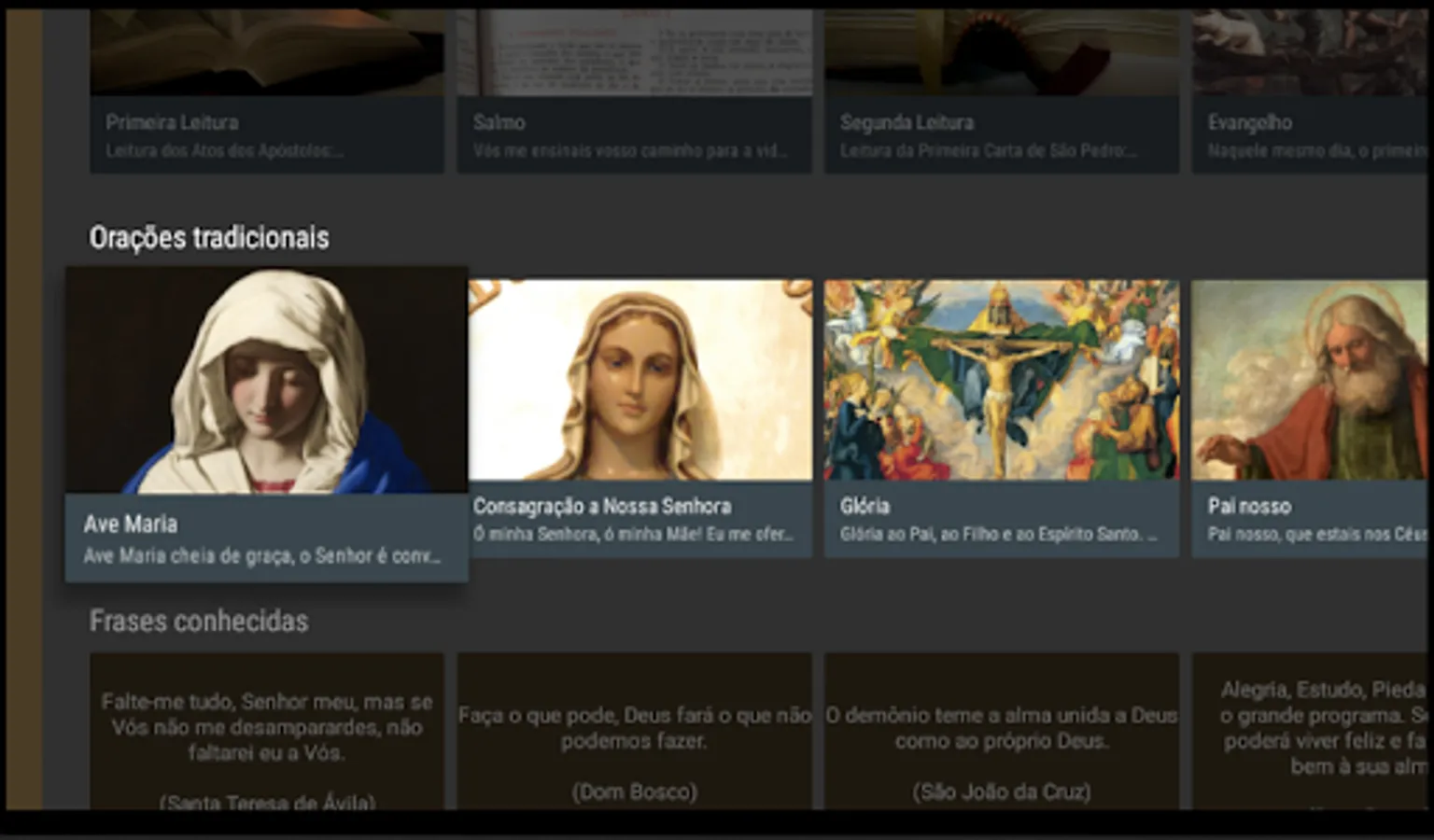The height and width of the screenshot is (840, 1434).
Task: Open the Primeira Leitura reading card
Action: [267, 91]
